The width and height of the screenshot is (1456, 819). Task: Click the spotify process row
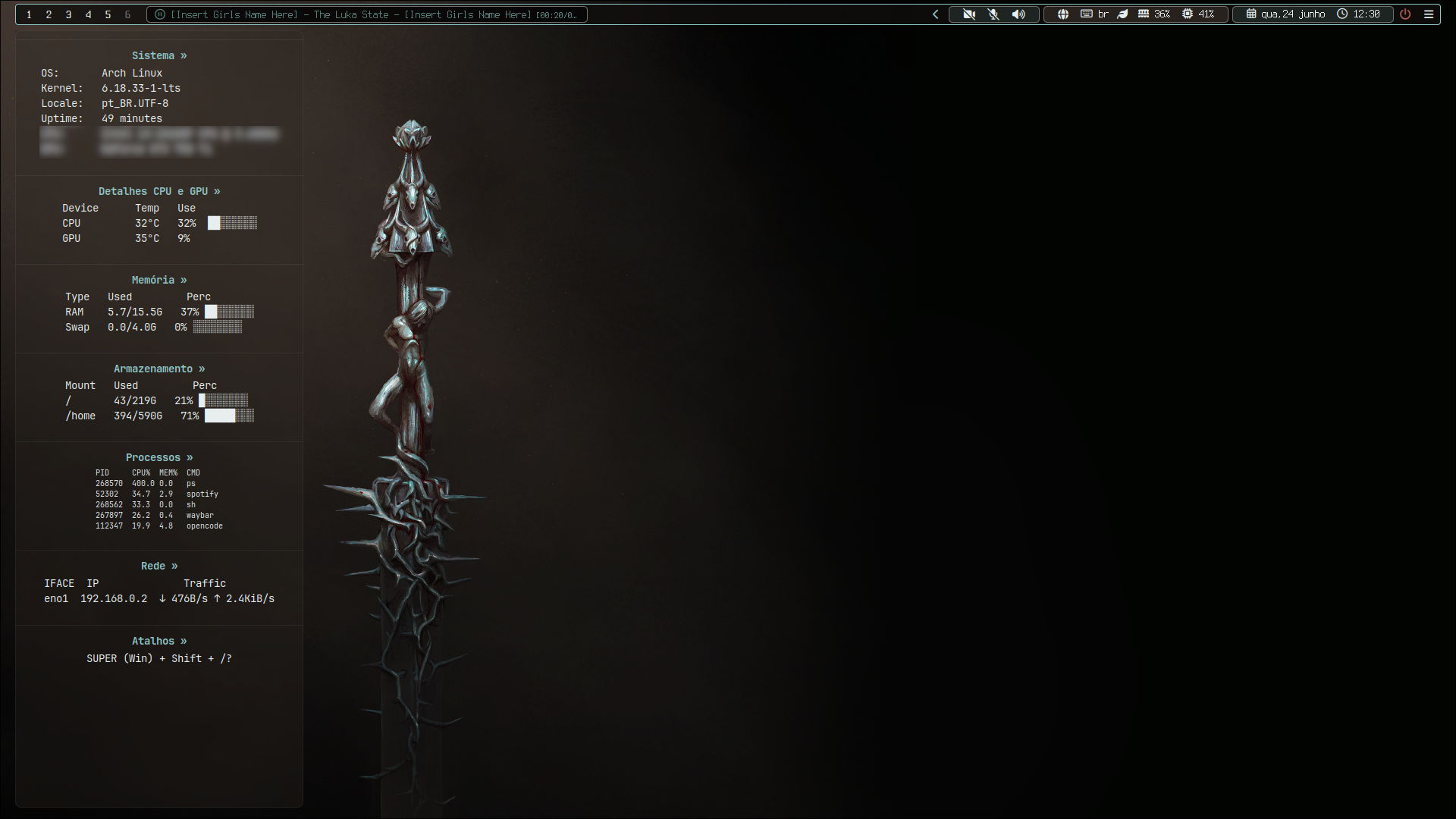tap(157, 494)
